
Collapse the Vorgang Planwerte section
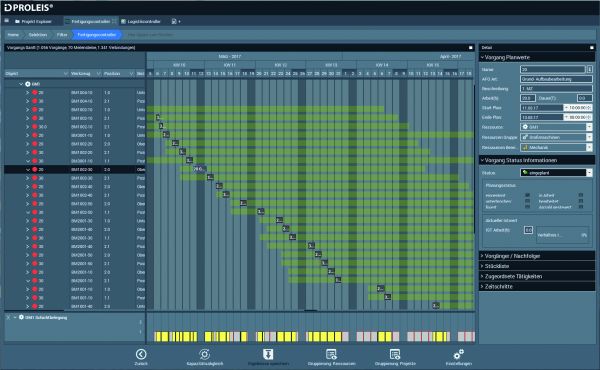[x=537, y=57]
